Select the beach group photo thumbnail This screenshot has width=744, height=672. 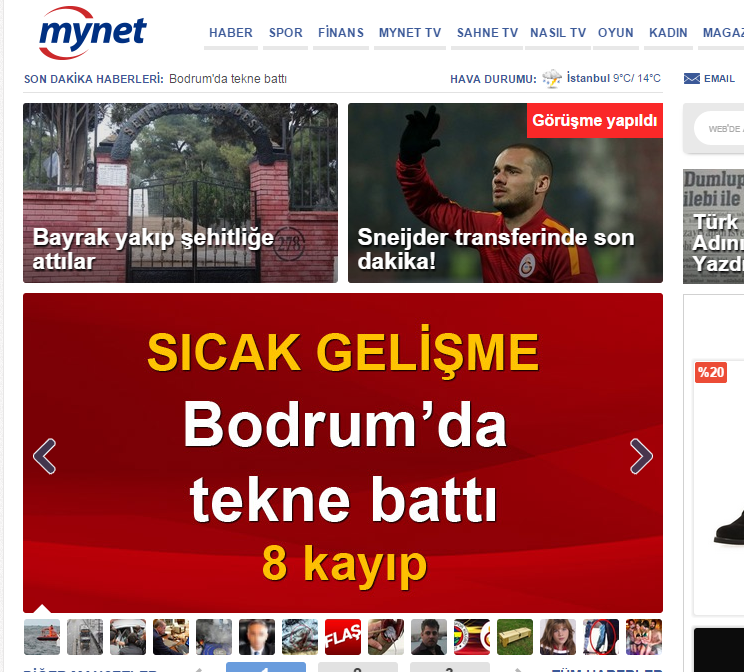(644, 637)
